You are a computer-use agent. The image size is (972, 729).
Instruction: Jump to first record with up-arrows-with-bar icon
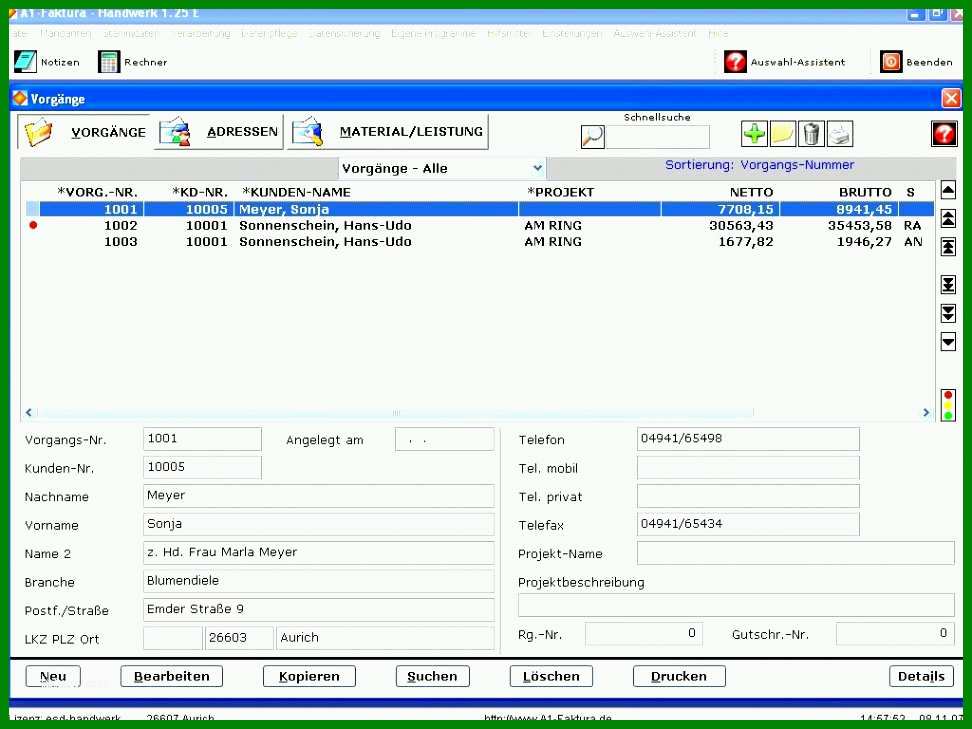[x=948, y=247]
